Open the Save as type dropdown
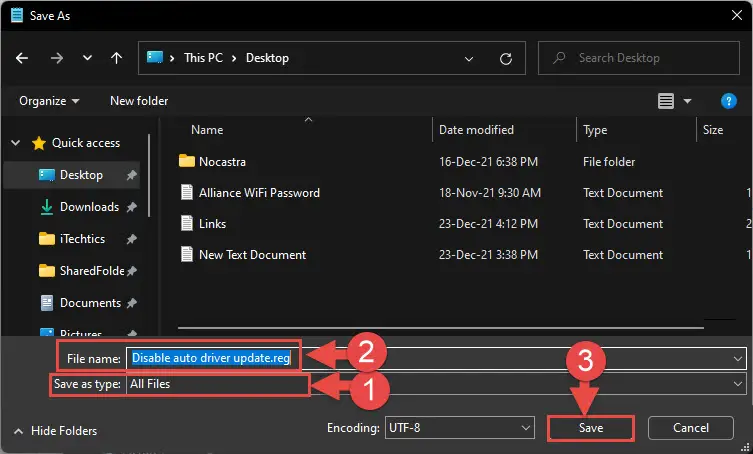 click(436, 384)
